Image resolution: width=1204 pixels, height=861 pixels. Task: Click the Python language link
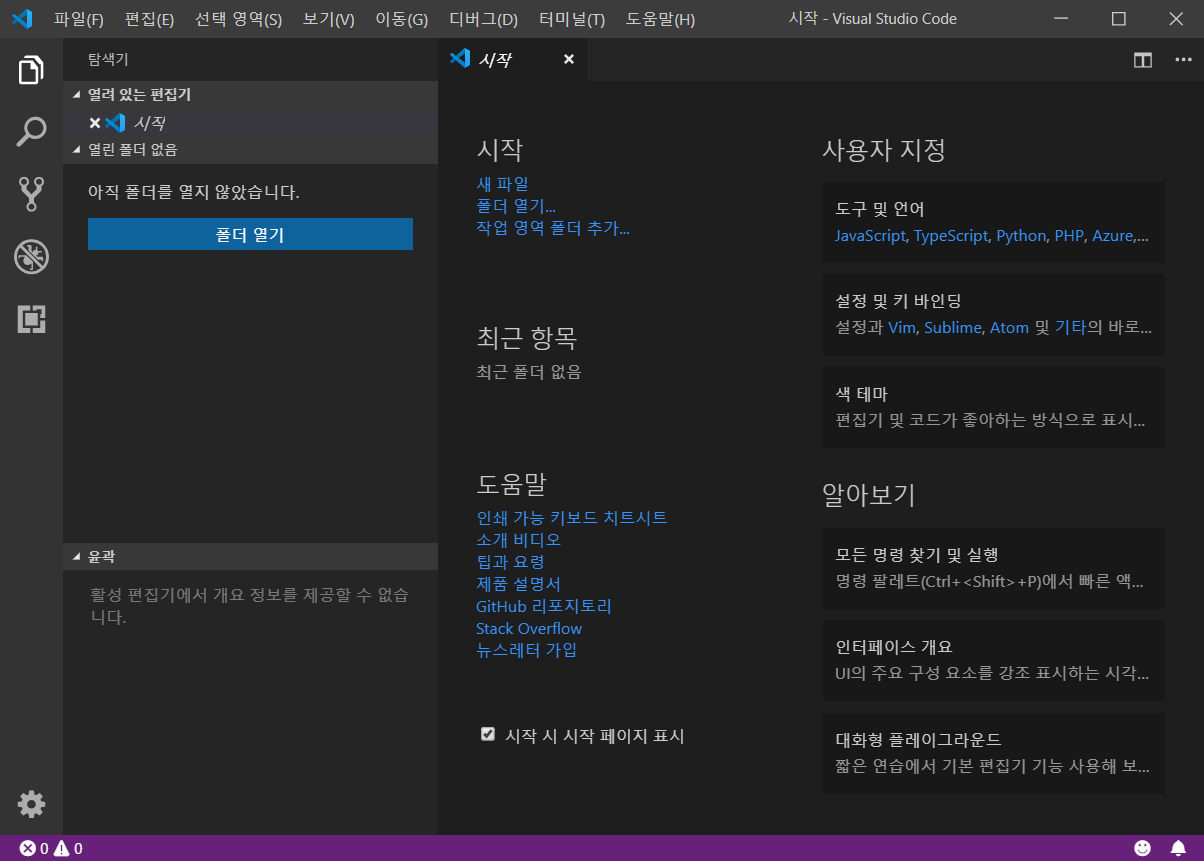pyautogui.click(x=1021, y=236)
